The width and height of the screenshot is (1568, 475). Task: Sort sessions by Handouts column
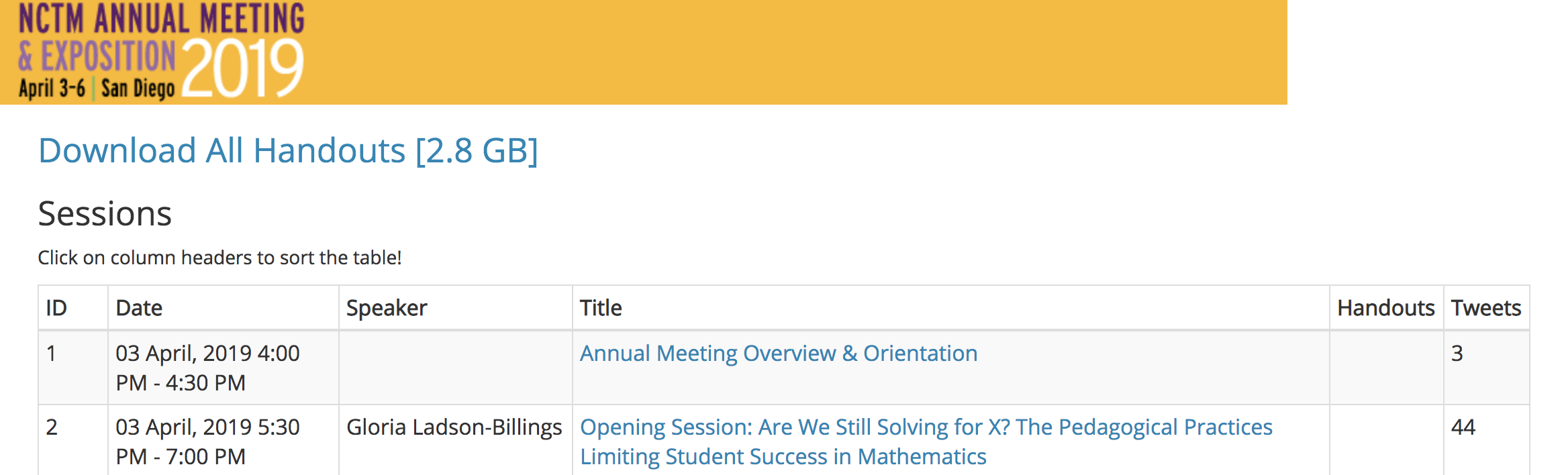[x=1385, y=308]
